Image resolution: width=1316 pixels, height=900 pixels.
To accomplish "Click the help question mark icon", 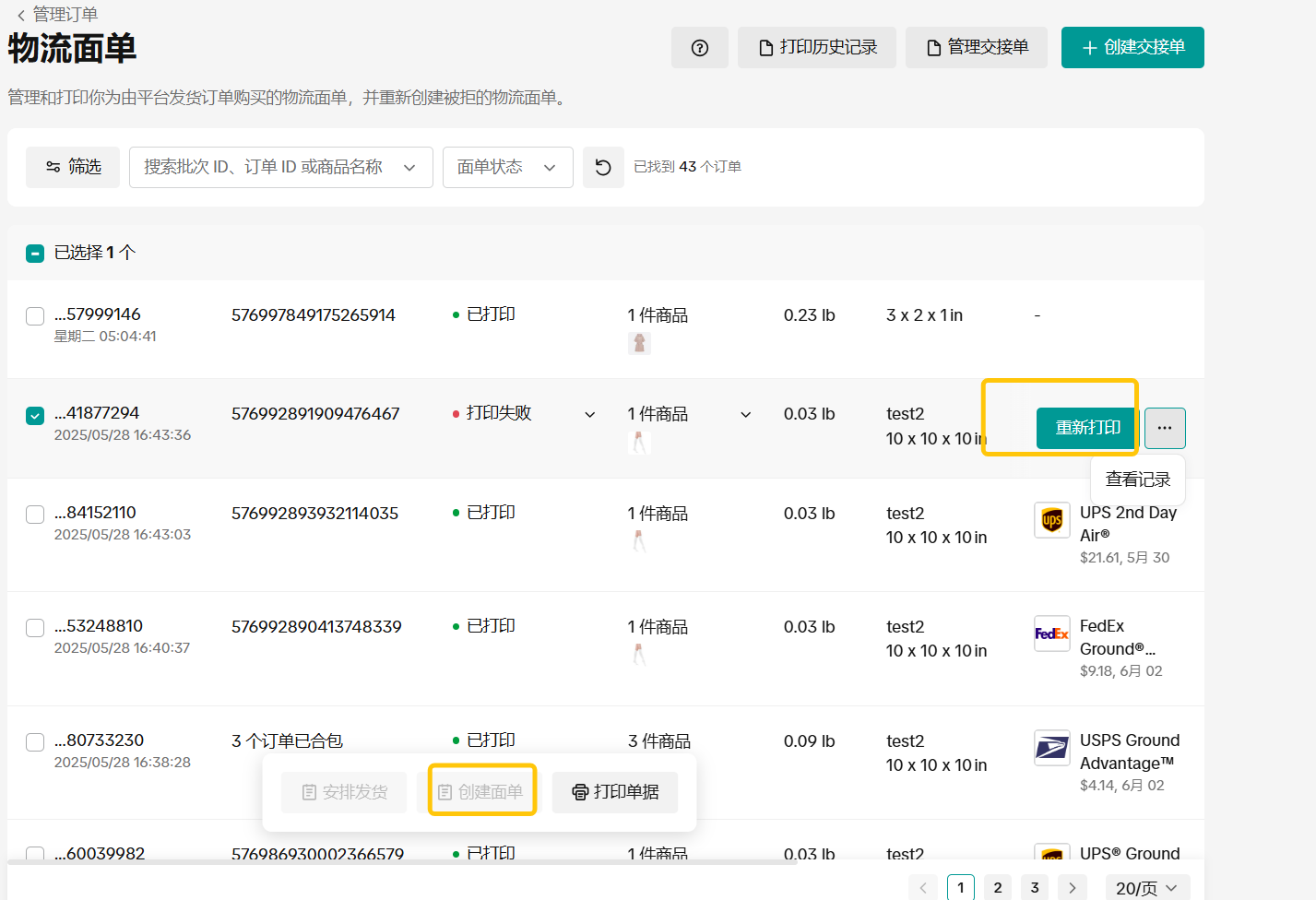I will [x=699, y=48].
